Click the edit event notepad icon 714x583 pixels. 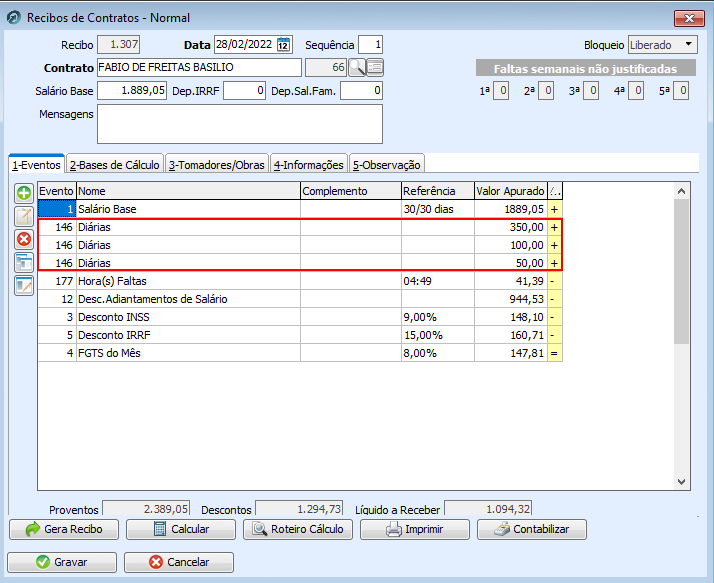[x=24, y=216]
